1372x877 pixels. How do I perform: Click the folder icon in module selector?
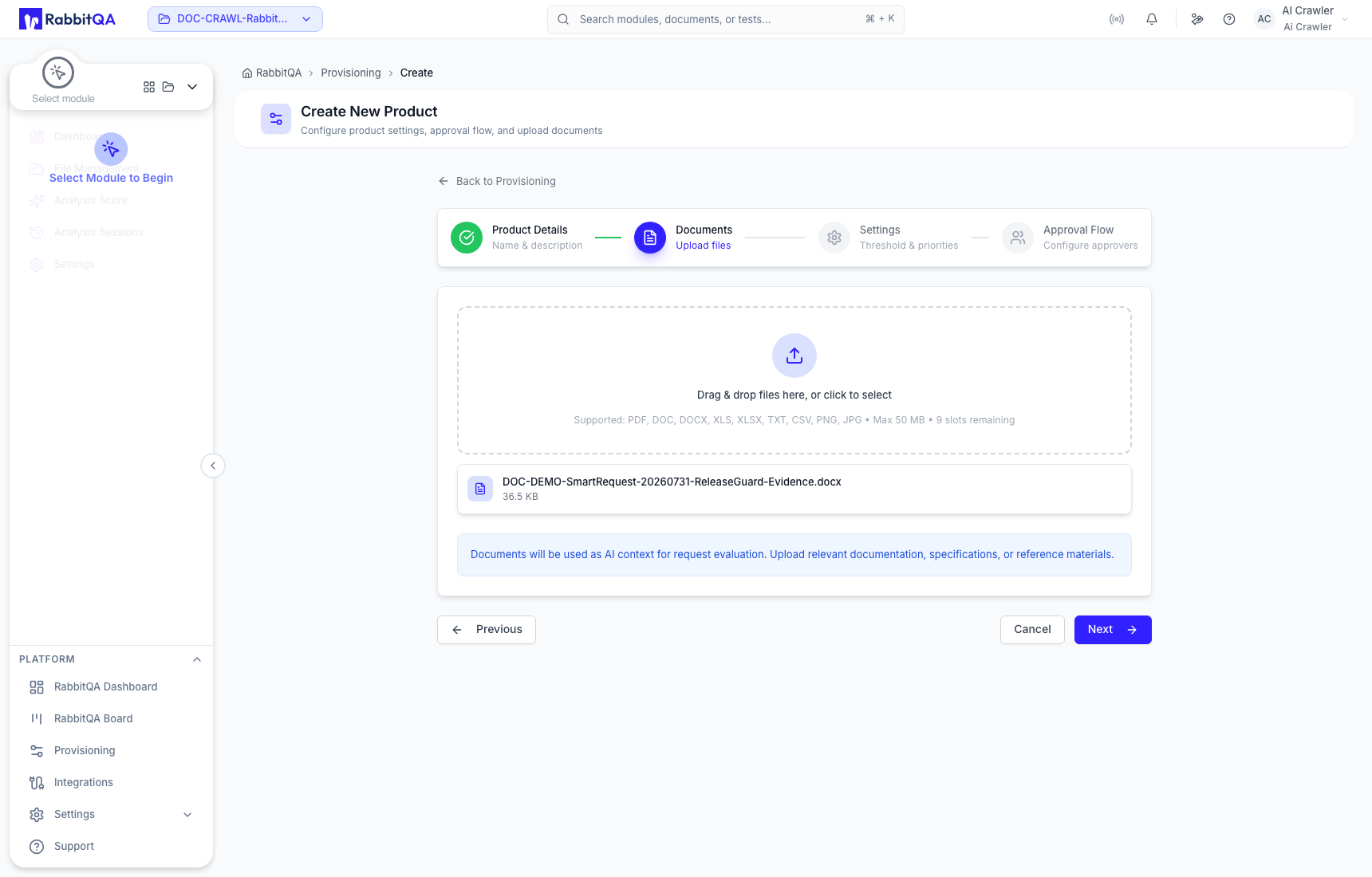tap(168, 87)
